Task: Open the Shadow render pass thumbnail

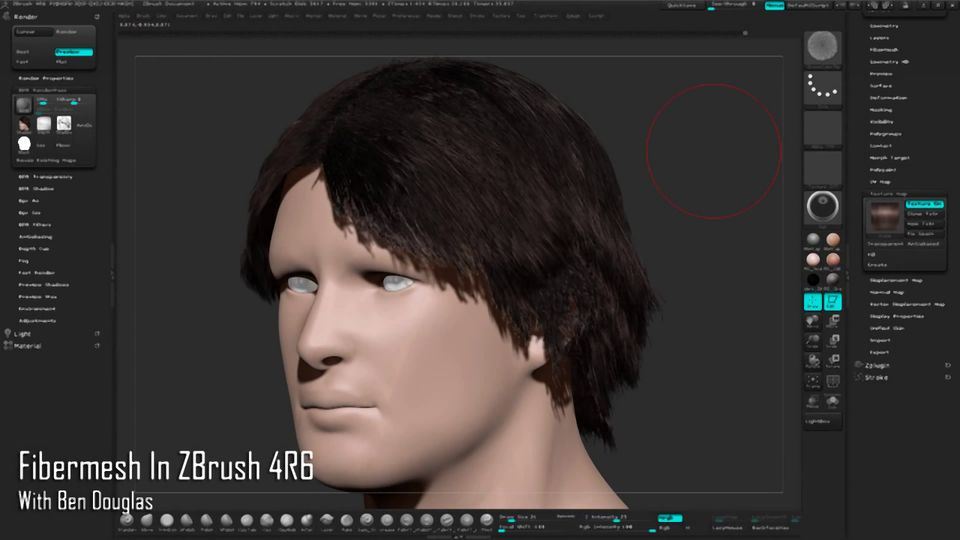Action: (x=64, y=126)
